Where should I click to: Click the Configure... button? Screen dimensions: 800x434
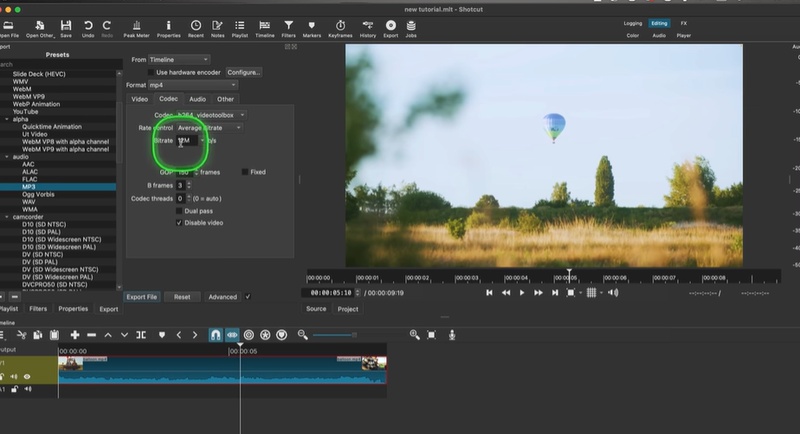243,72
